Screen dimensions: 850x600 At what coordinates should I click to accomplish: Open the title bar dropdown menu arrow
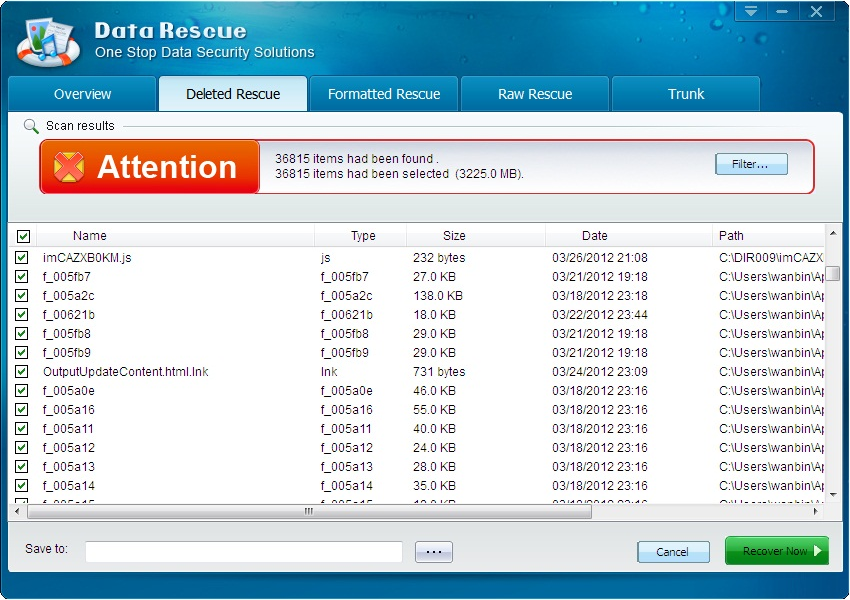750,12
